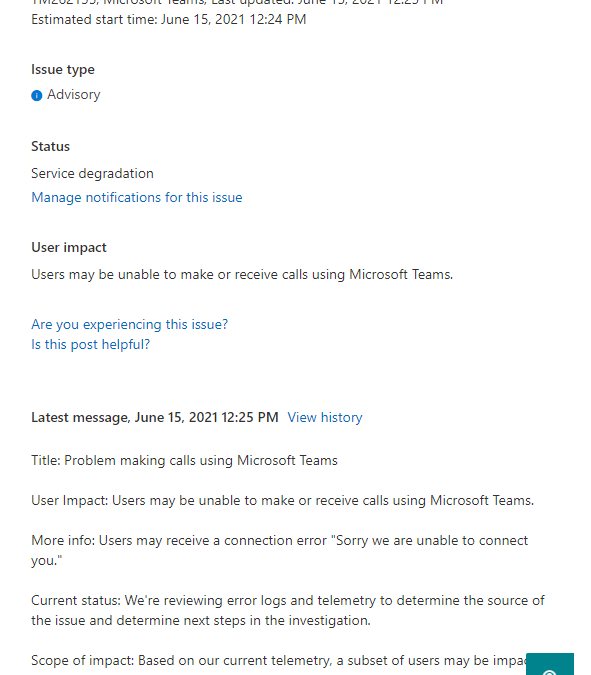Image resolution: width=591 pixels, height=675 pixels.
Task: Click the More info connection error paragraph
Action: pos(279,550)
